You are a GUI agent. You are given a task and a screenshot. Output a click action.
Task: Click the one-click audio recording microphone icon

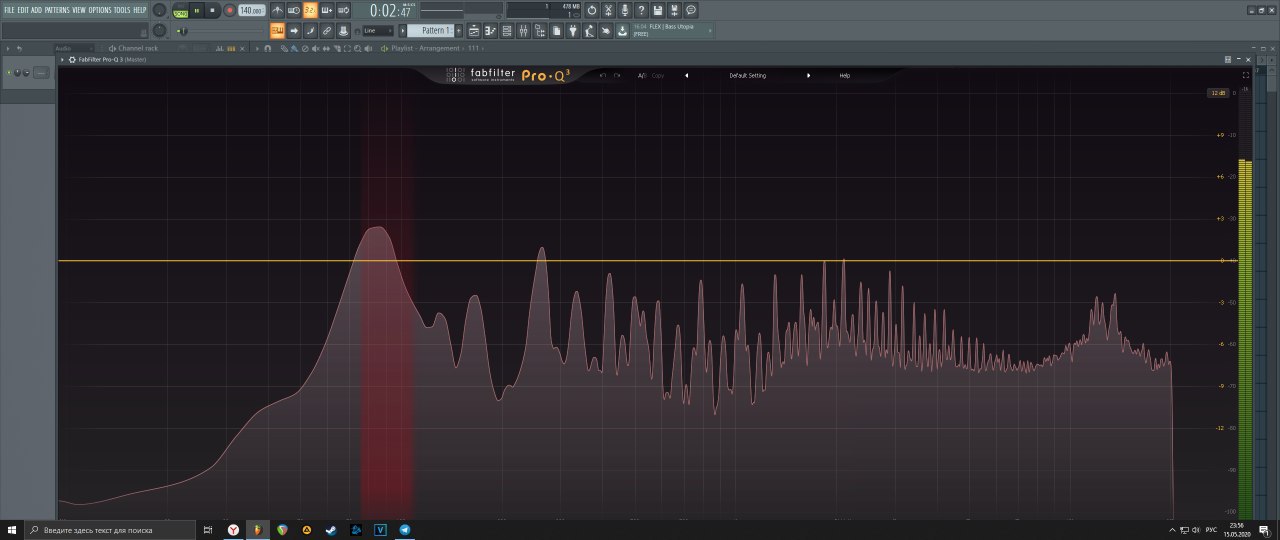[x=625, y=10]
